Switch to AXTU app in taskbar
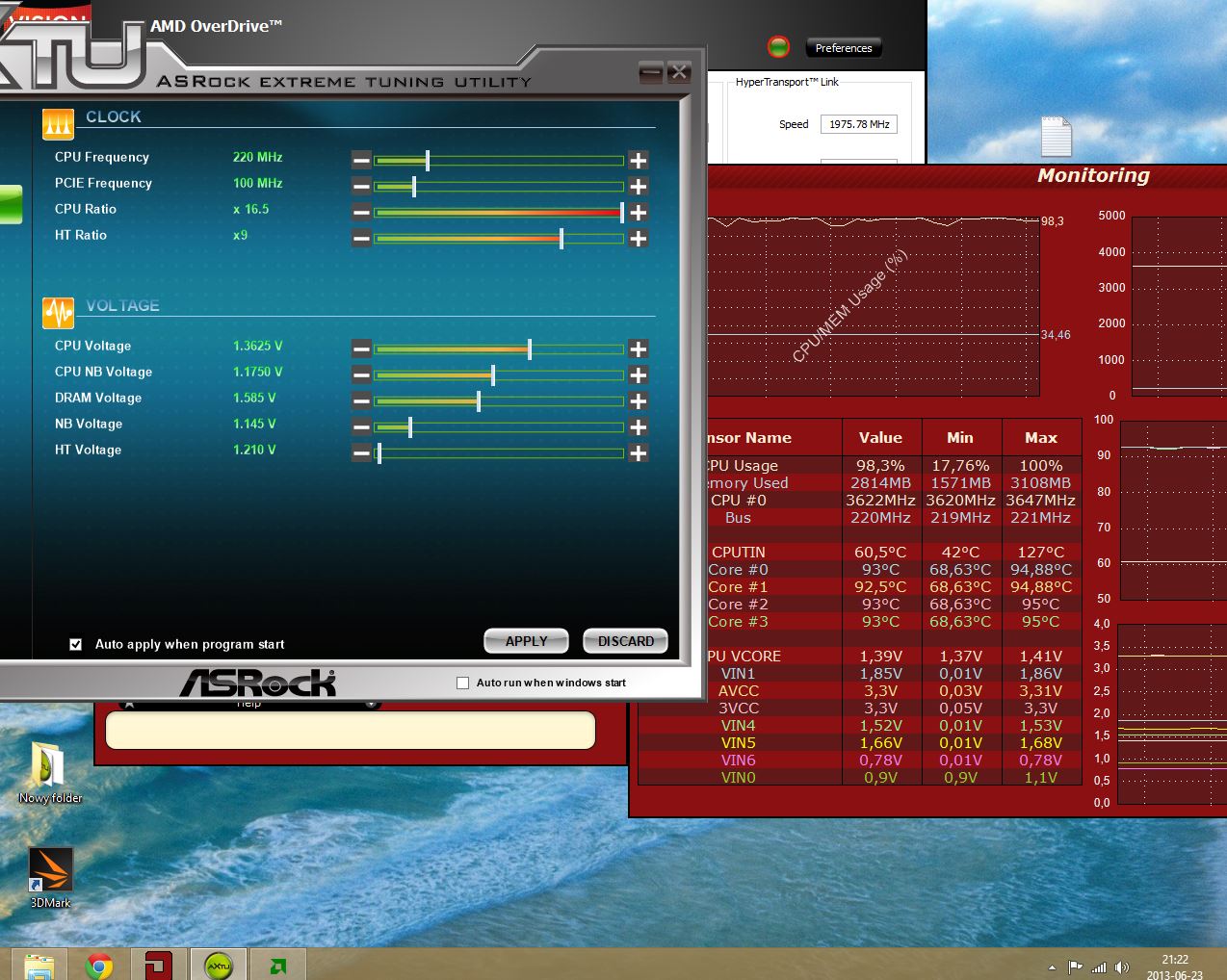The width and height of the screenshot is (1227, 980). tap(219, 966)
